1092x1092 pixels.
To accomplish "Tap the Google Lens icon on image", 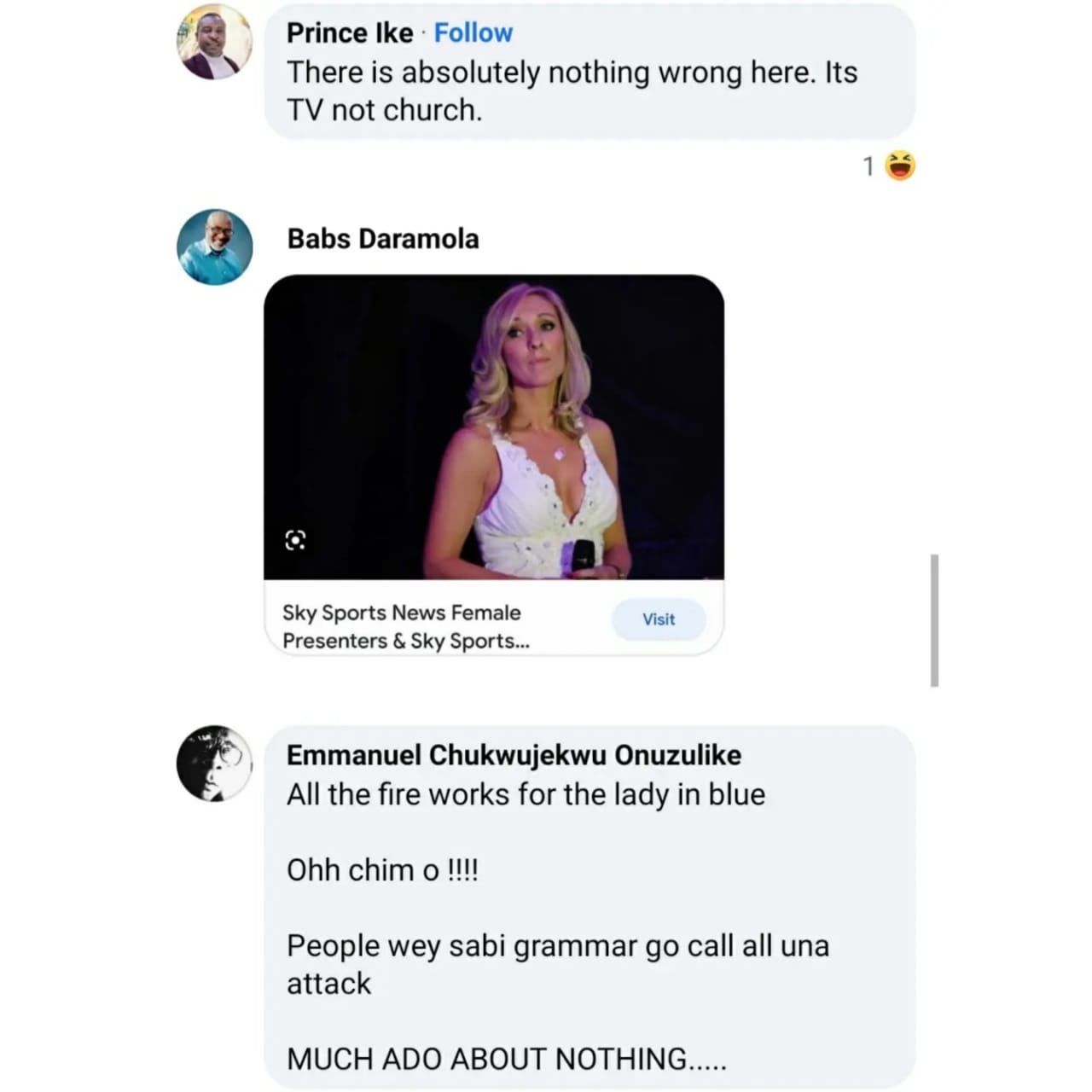I will [x=295, y=539].
